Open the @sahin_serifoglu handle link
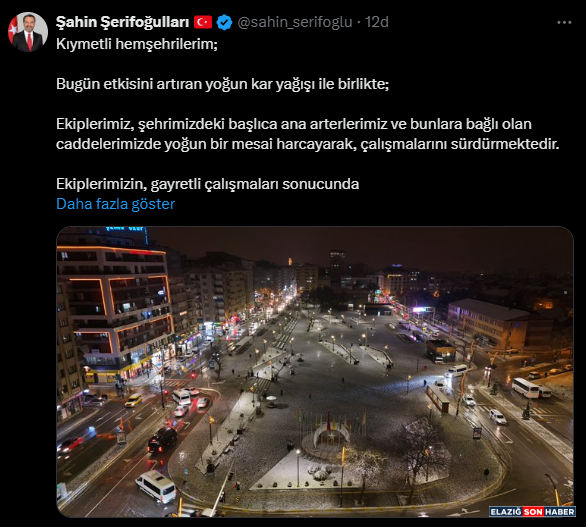Image resolution: width=586 pixels, height=527 pixels. click(x=295, y=22)
